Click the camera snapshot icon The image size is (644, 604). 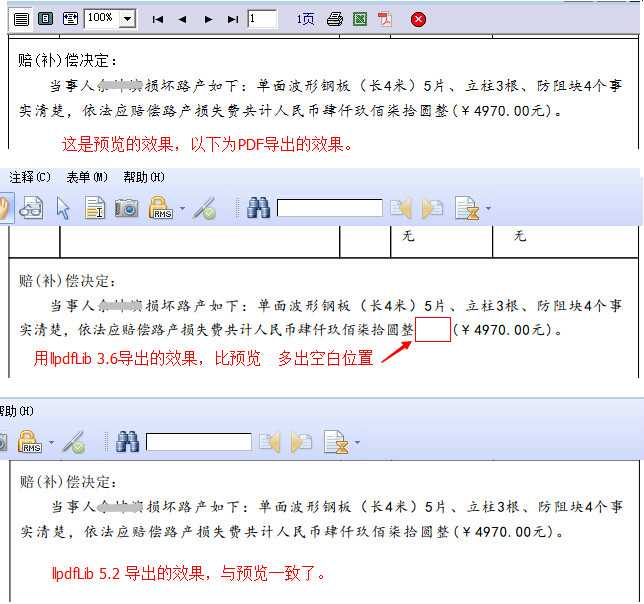[126, 208]
